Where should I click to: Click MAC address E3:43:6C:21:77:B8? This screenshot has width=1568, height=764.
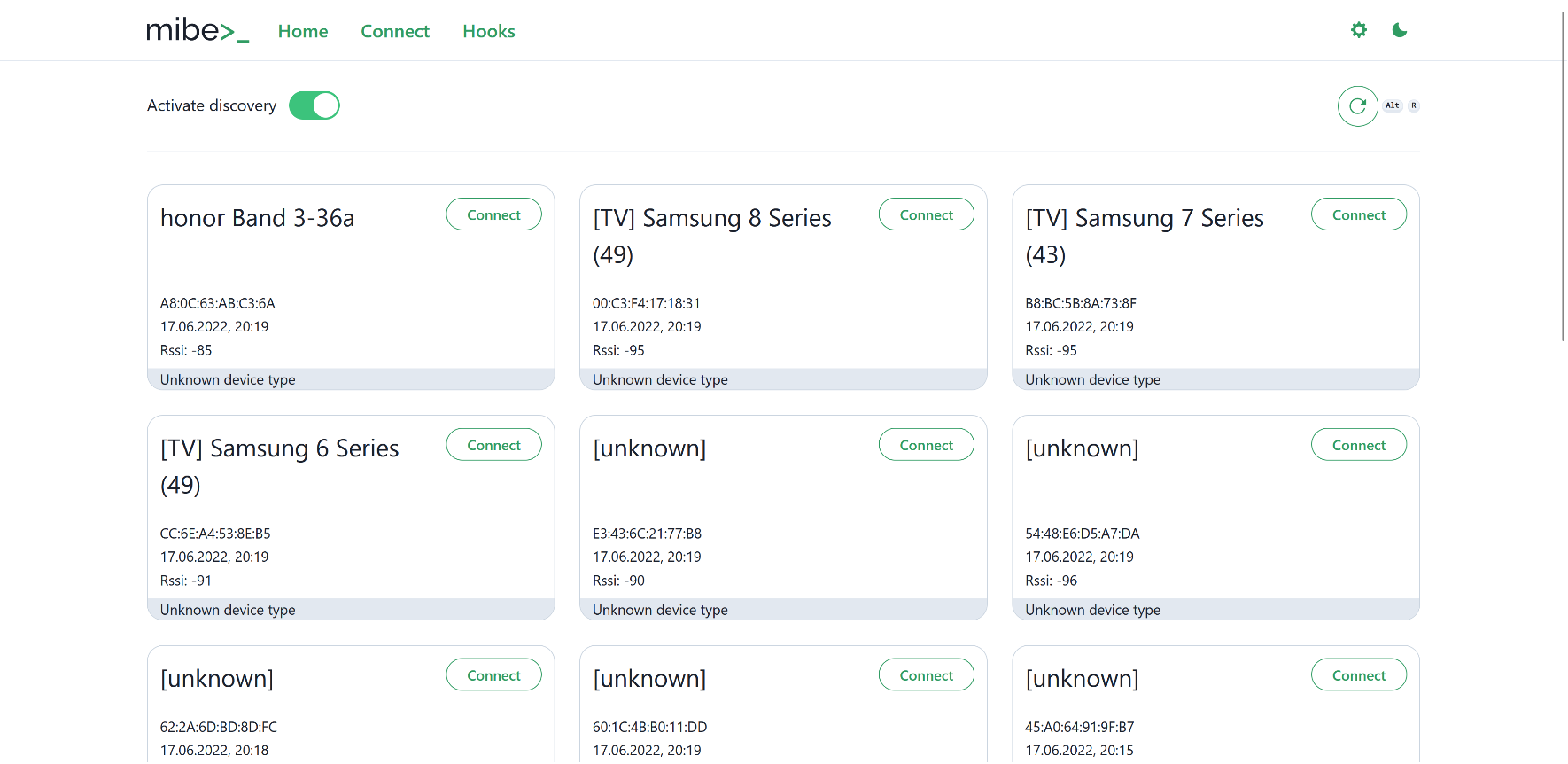647,534
